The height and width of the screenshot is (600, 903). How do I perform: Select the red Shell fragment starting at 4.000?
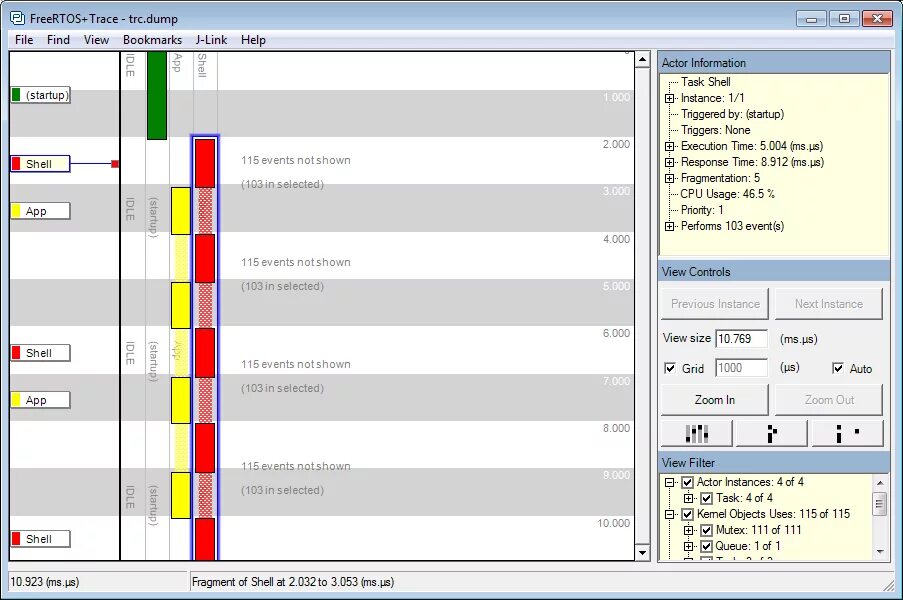click(x=205, y=259)
